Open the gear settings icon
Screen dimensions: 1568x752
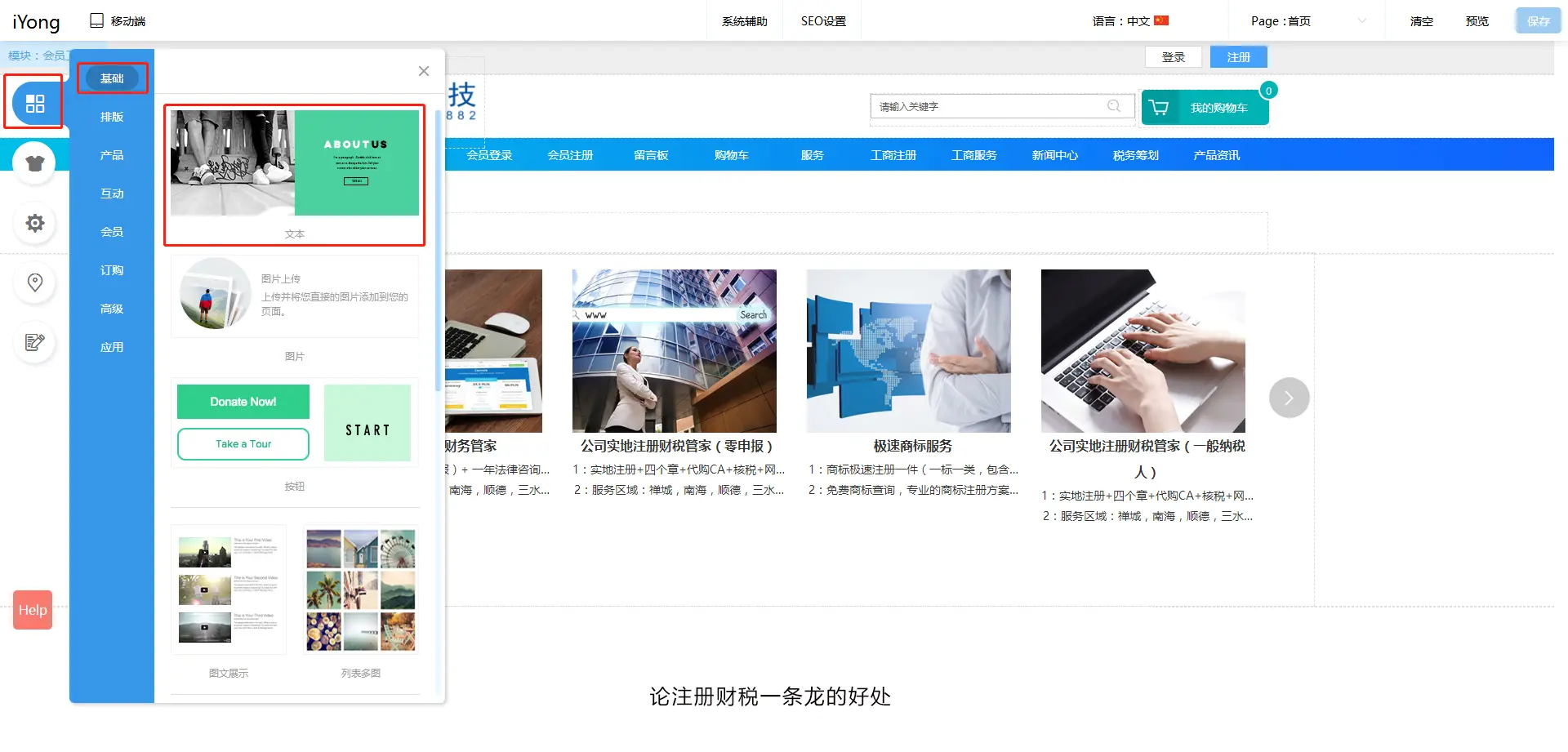point(34,223)
